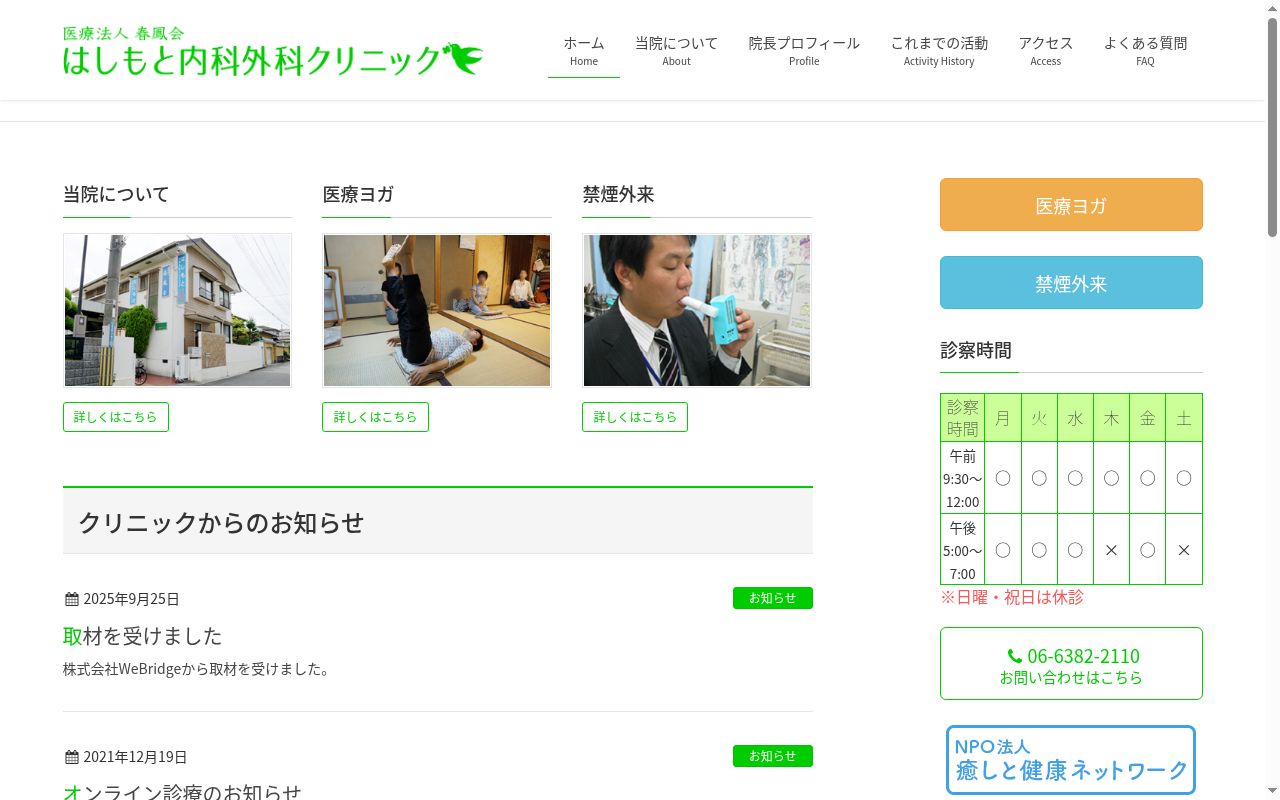Click the 土 column header in schedule

(x=1184, y=418)
